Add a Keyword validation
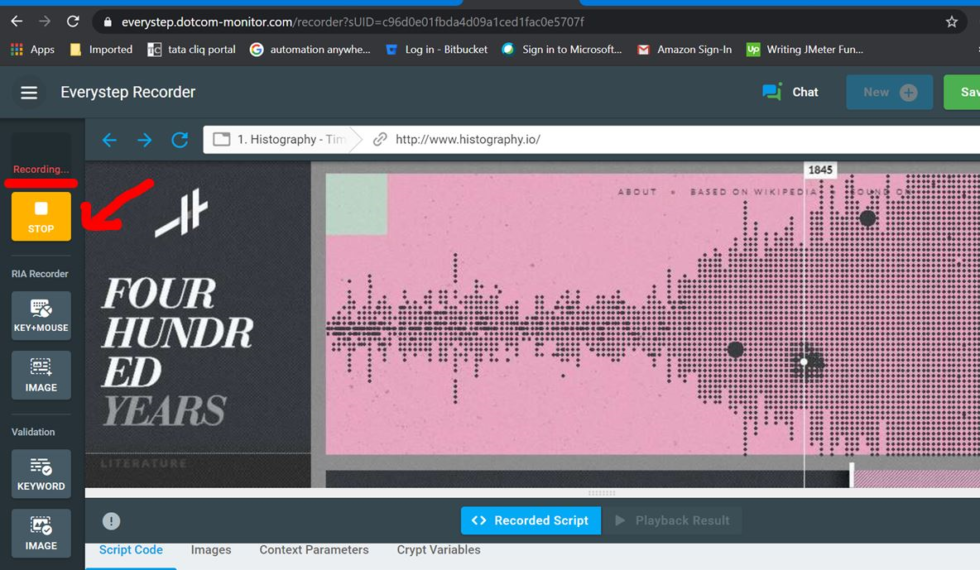Image resolution: width=980 pixels, height=570 pixels. tap(41, 473)
